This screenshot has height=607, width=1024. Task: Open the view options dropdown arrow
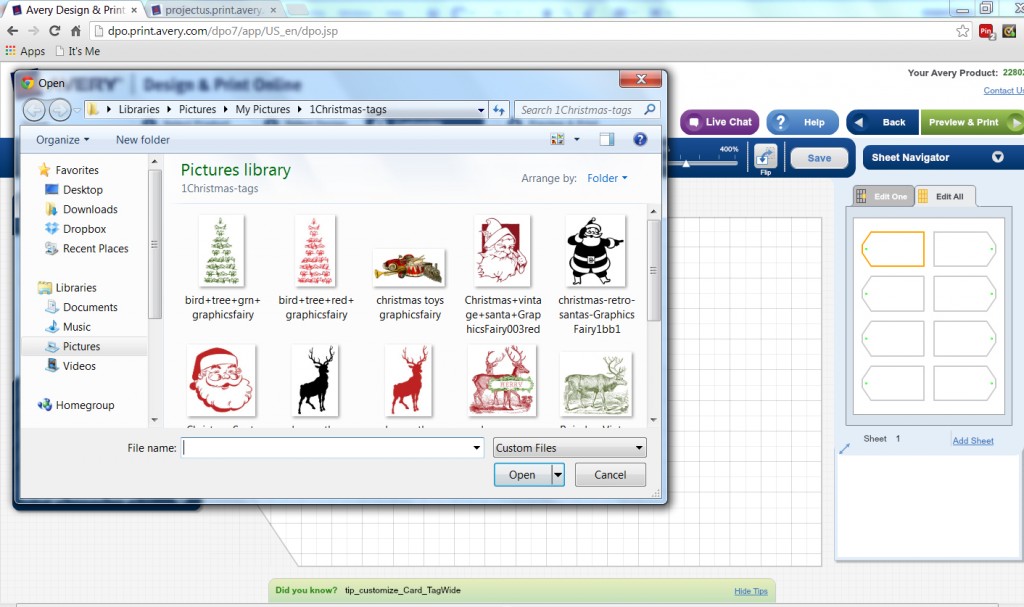tap(577, 139)
